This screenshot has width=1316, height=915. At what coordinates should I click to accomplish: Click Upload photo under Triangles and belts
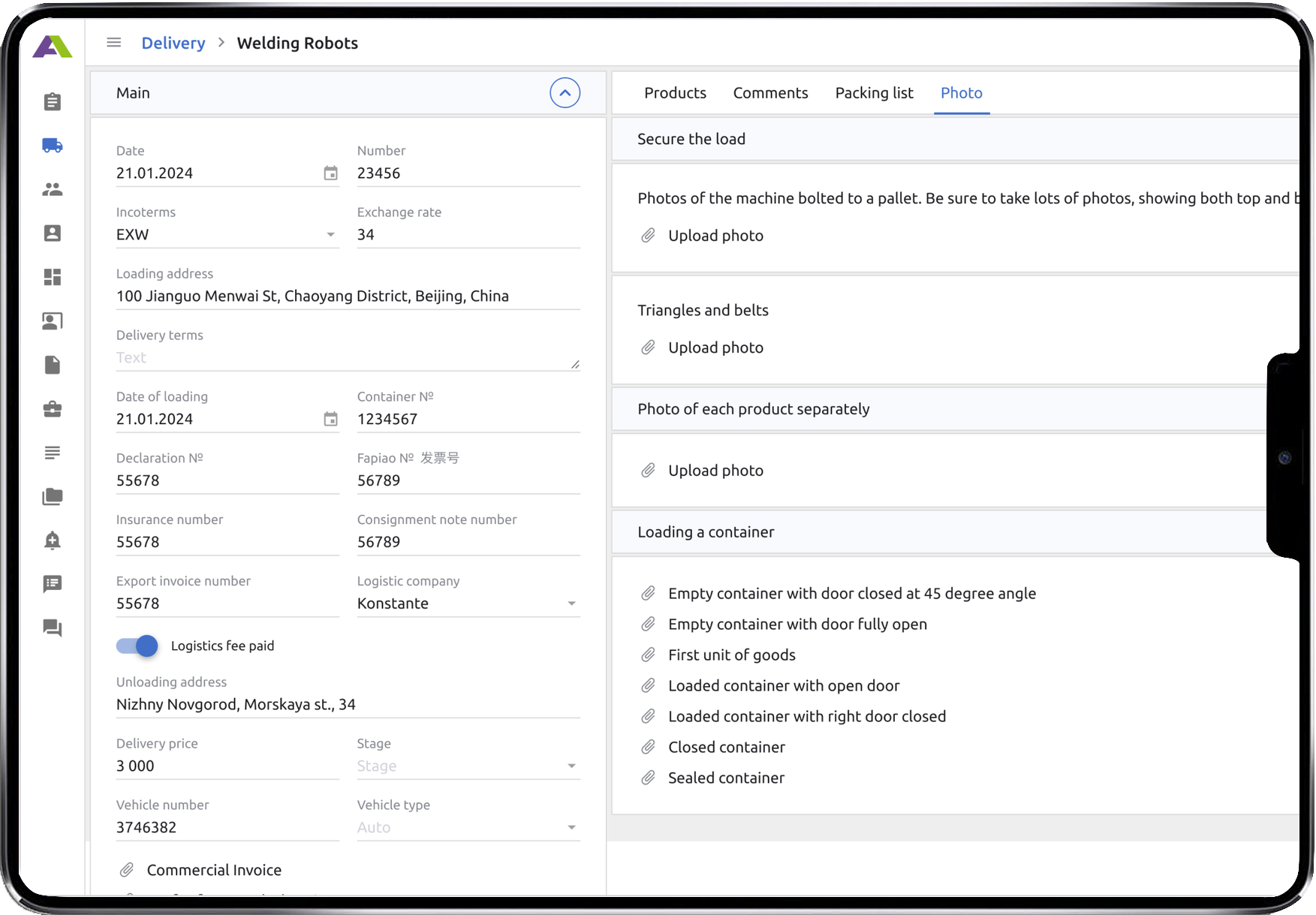(x=715, y=348)
